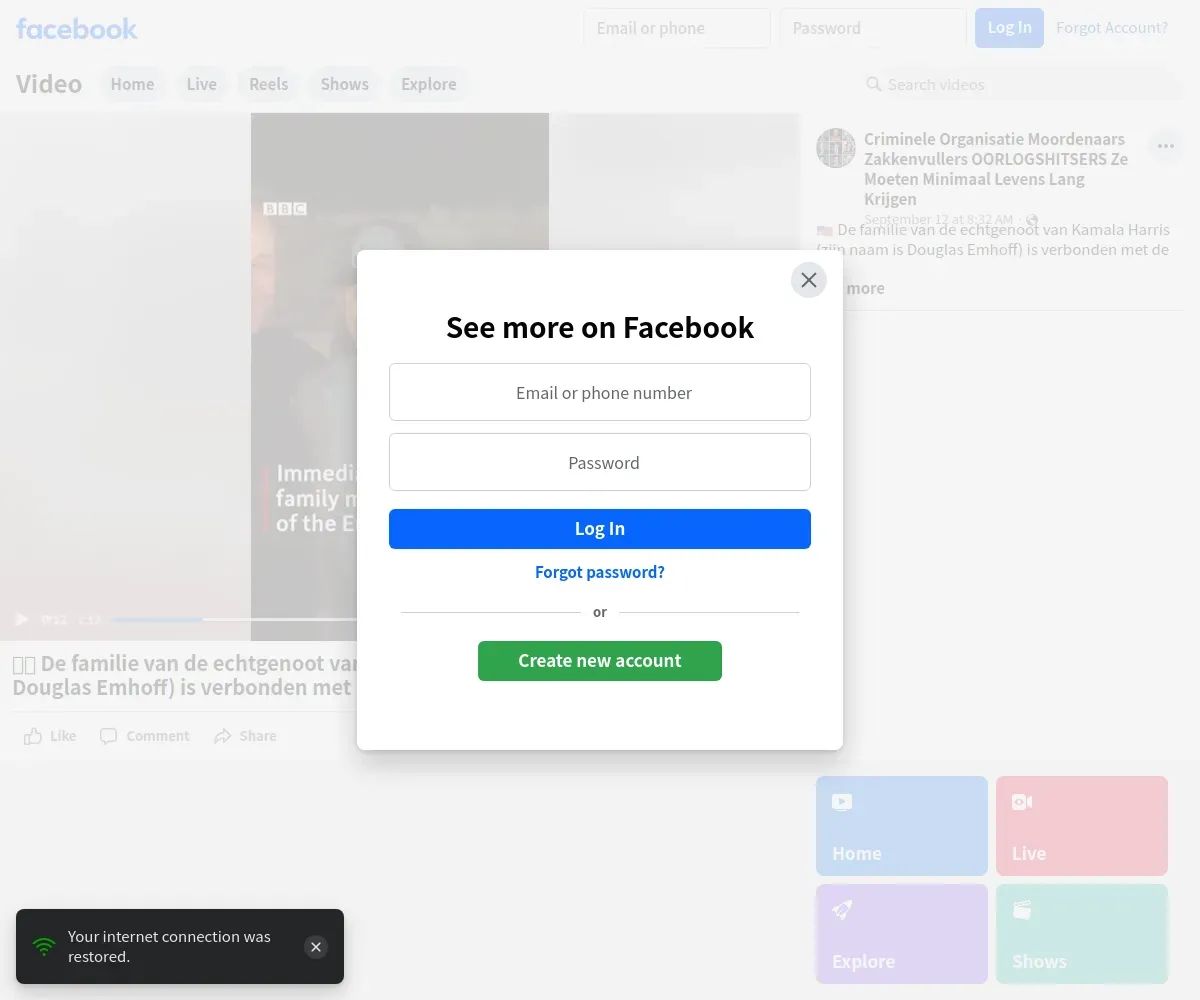Click the Like thumbs-up icon
Screen dimensions: 1200x1000
33,736
